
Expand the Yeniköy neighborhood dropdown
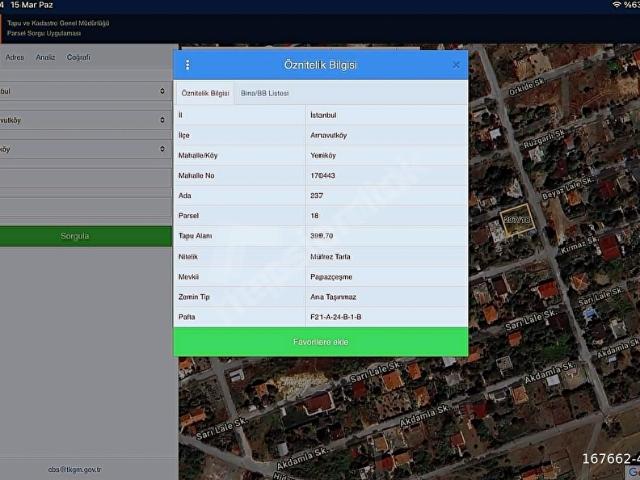click(85, 149)
